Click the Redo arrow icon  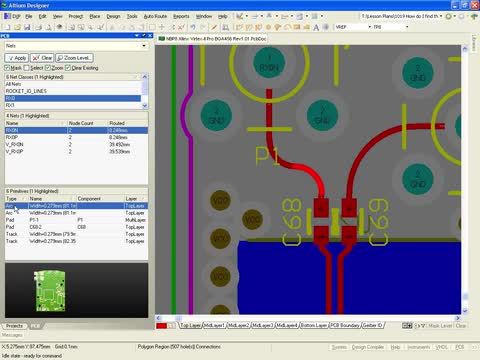tap(203, 27)
